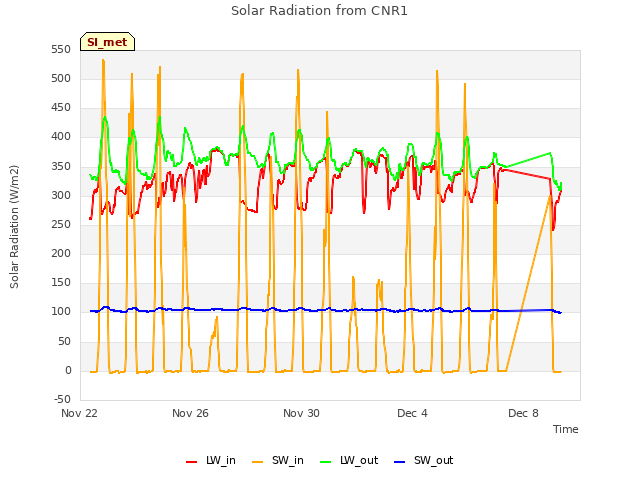The width and height of the screenshot is (640, 480).
Task: Click the 100 y-axis tick label
Action: click(x=61, y=311)
